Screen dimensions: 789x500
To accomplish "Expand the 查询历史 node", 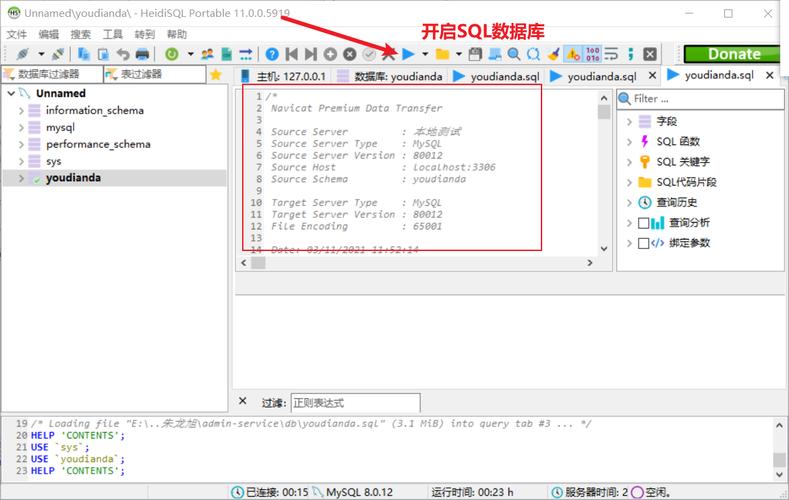I will pos(629,203).
